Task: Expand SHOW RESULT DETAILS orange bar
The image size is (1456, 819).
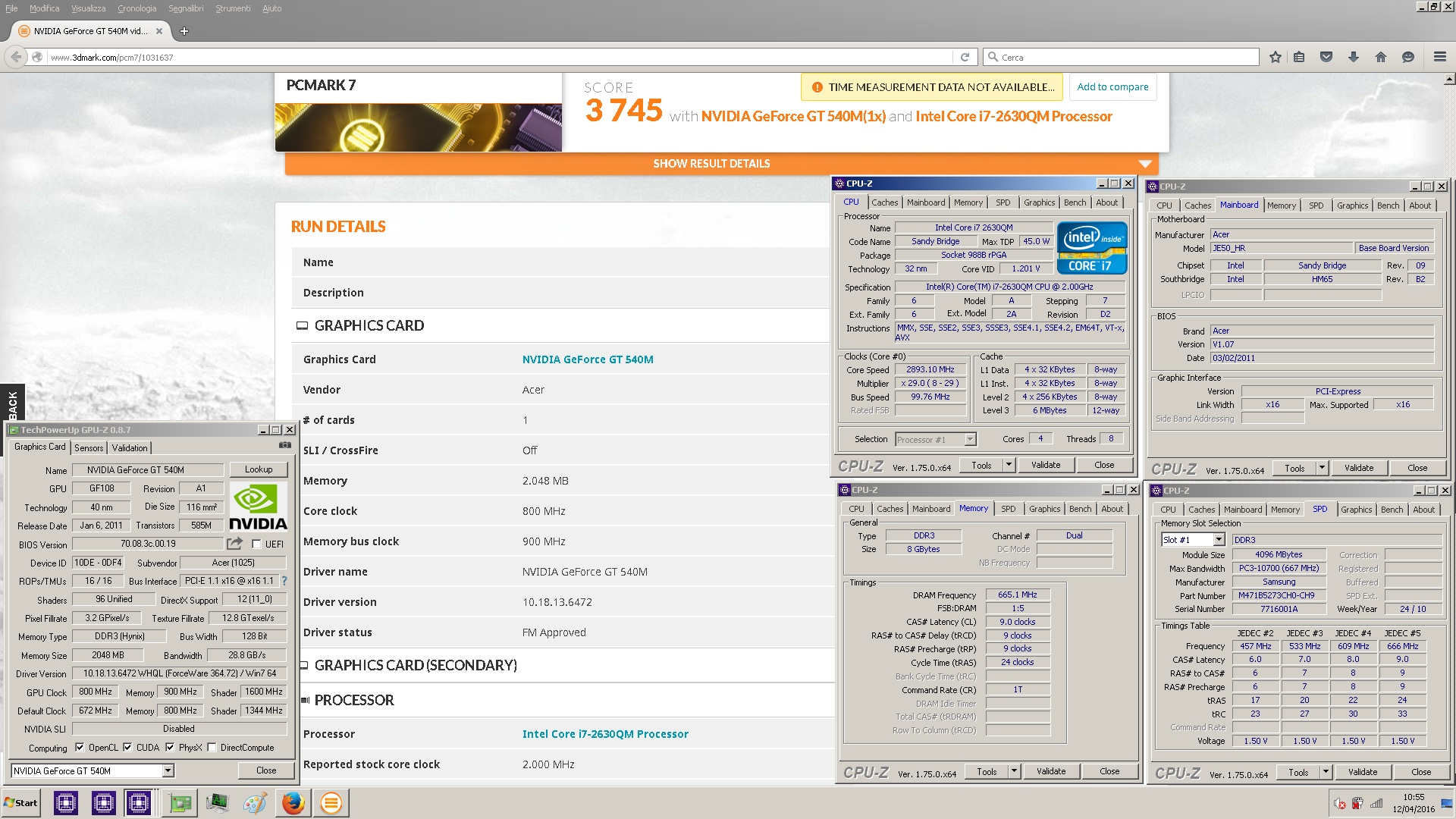Action: pyautogui.click(x=721, y=164)
